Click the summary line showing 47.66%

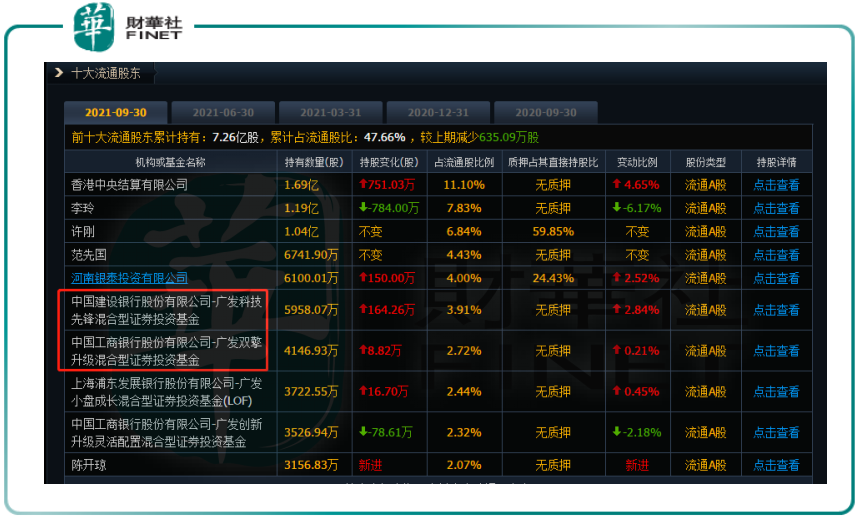point(305,137)
